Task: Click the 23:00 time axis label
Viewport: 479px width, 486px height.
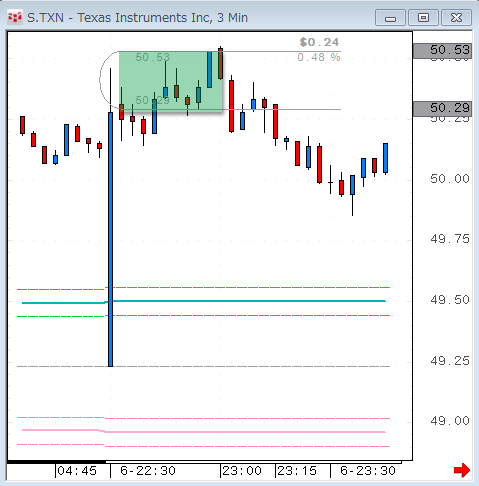Action: pos(242,471)
